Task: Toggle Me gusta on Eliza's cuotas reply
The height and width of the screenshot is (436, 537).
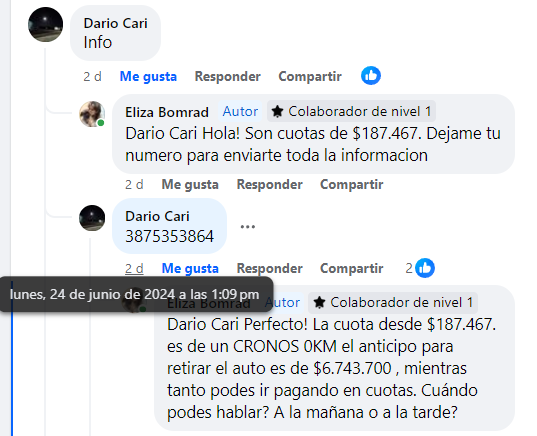Action: point(190,184)
